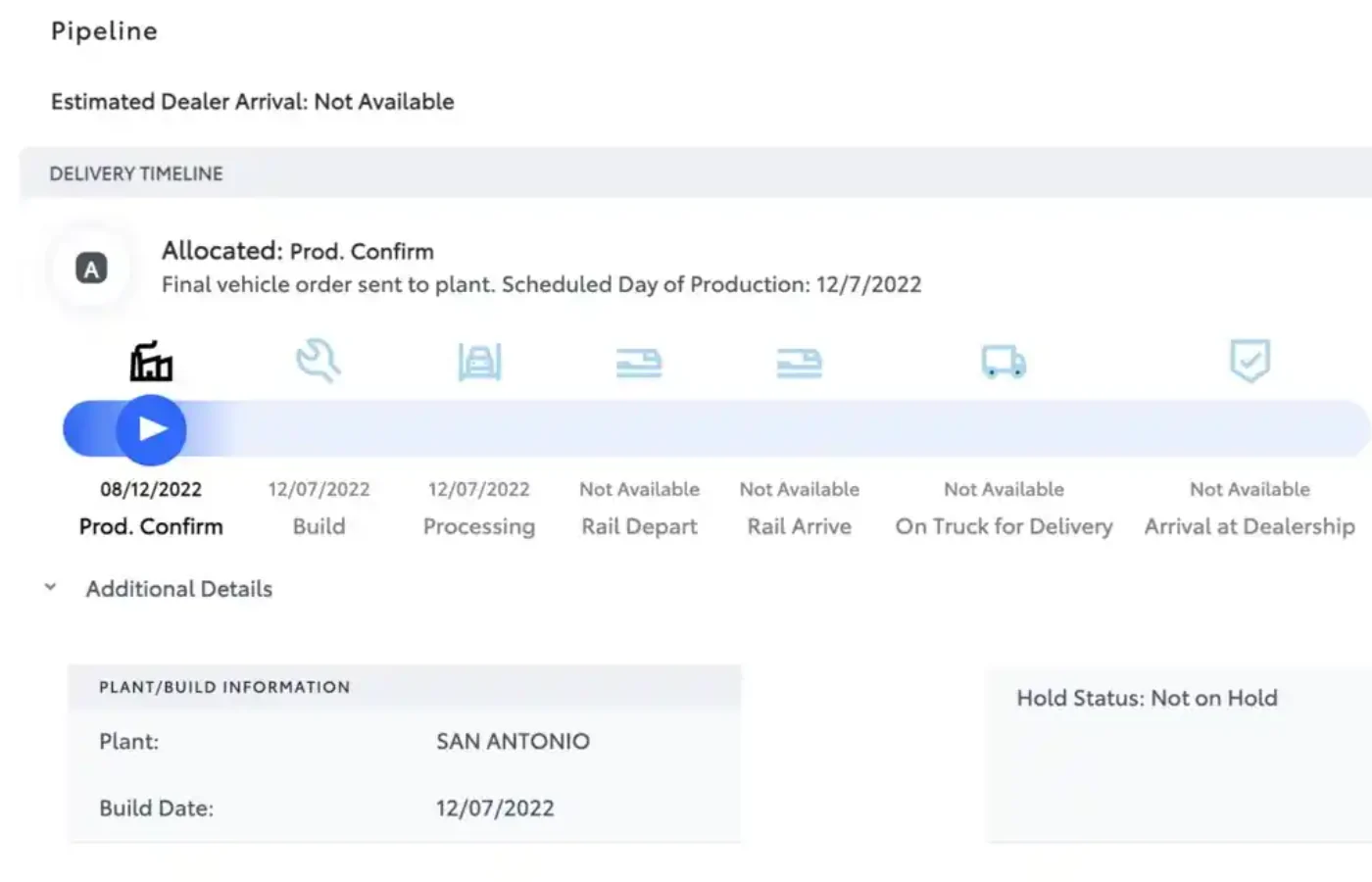Click the Arrival at Dealership shield icon
Image resolution: width=1372 pixels, height=882 pixels.
1250,361
